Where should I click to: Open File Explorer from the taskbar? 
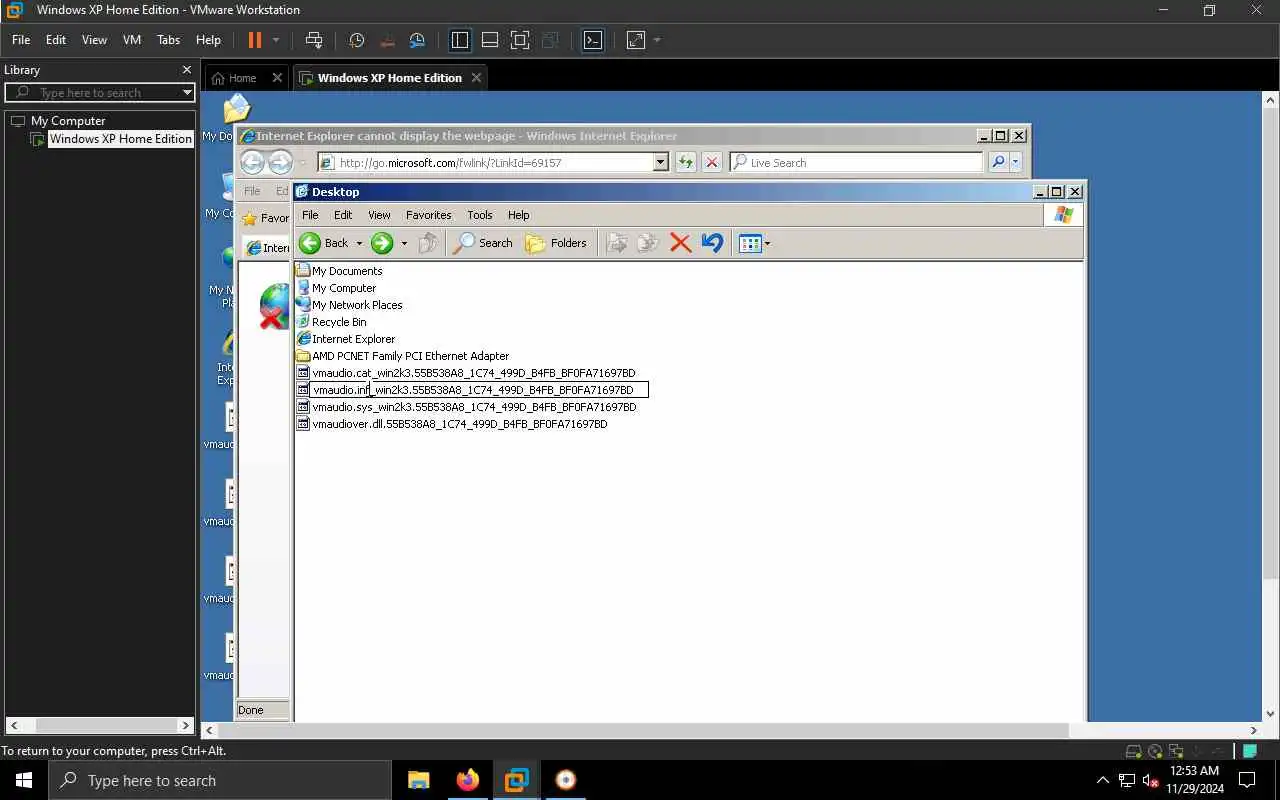point(418,780)
